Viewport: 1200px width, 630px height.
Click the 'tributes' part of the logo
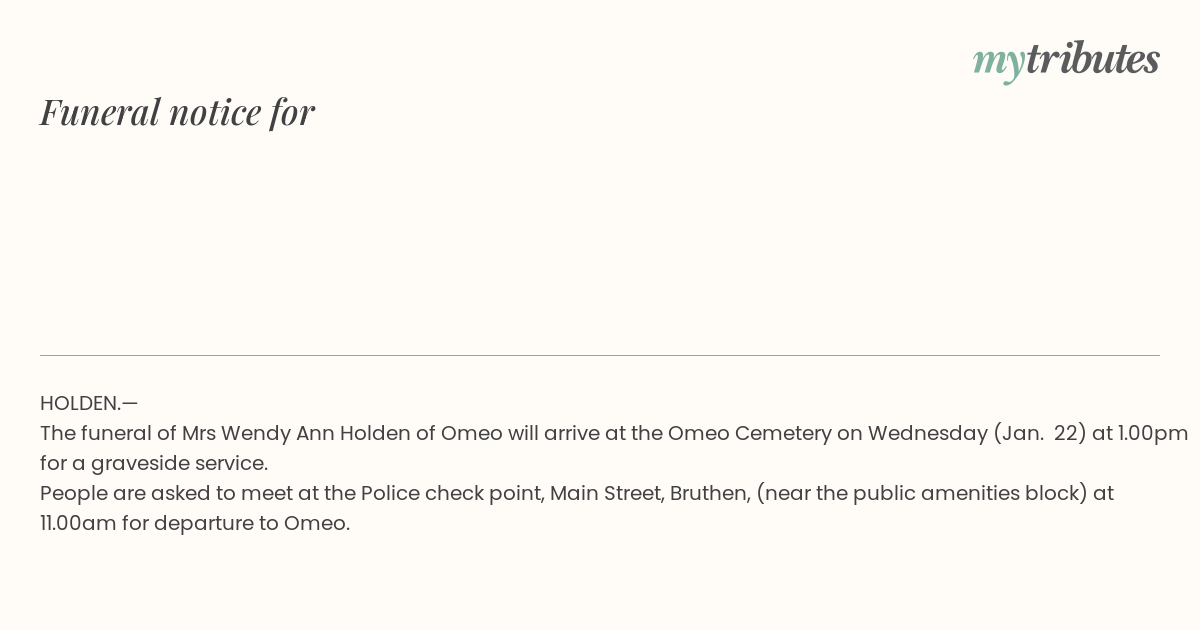(1093, 58)
